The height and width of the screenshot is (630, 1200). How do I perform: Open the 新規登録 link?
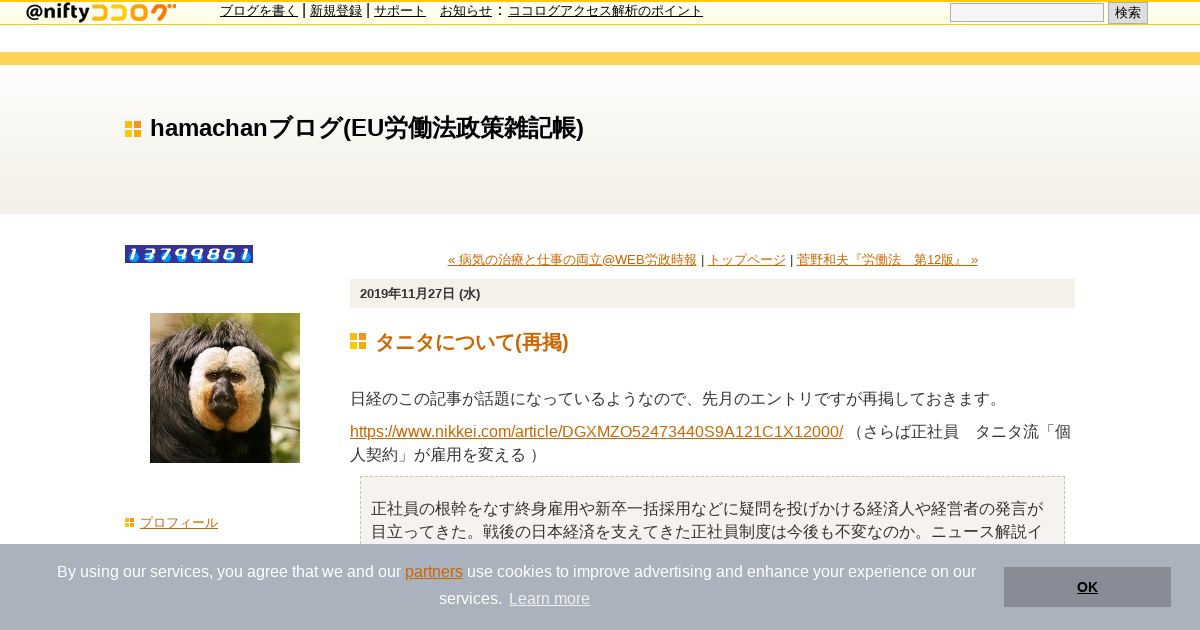coord(336,11)
